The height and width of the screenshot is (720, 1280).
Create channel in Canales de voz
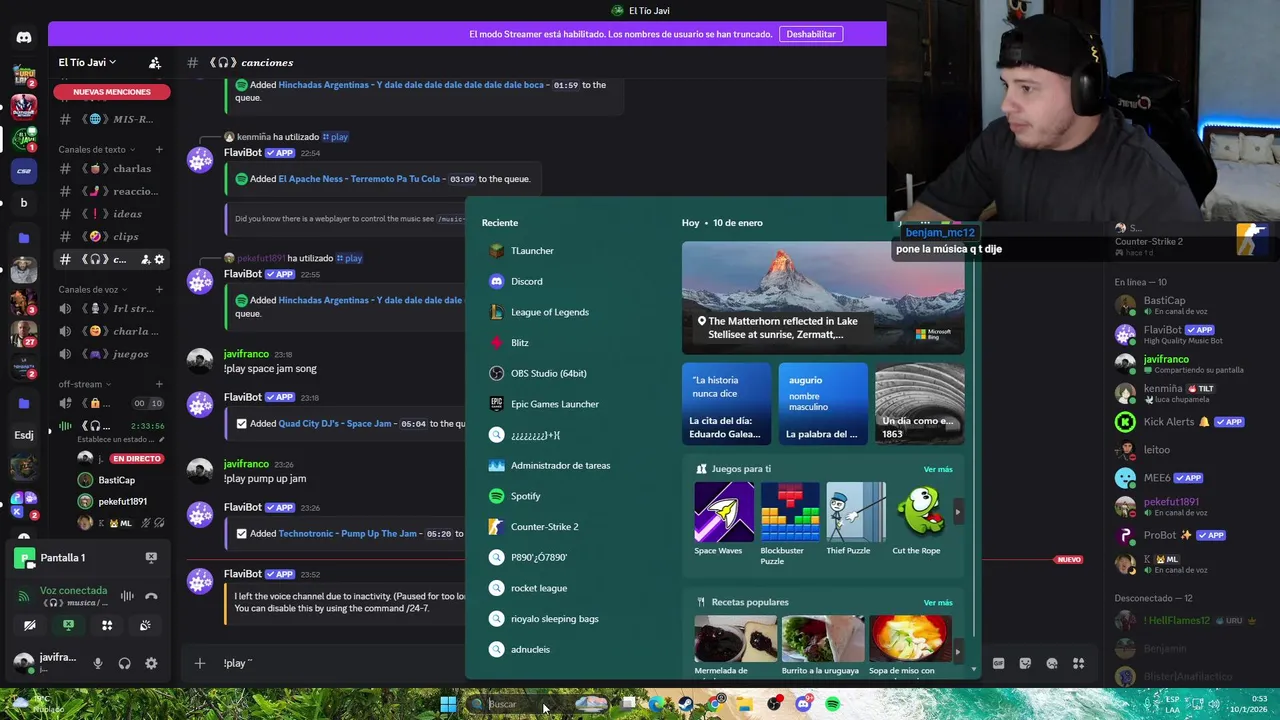point(158,289)
